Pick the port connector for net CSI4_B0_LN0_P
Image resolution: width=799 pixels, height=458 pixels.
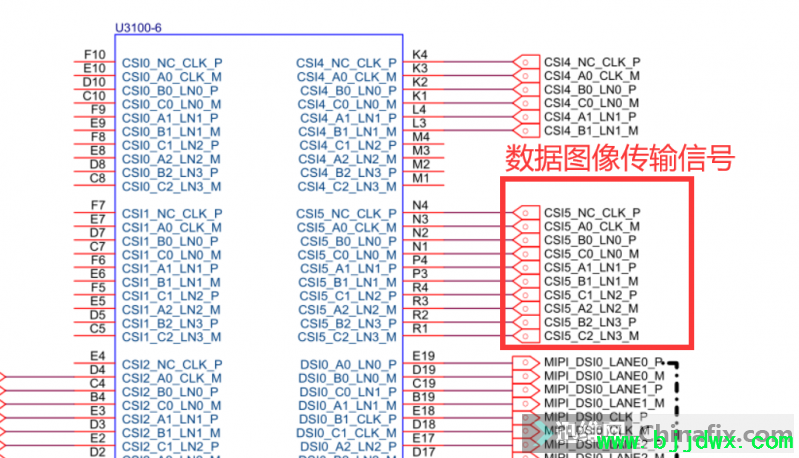point(526,90)
